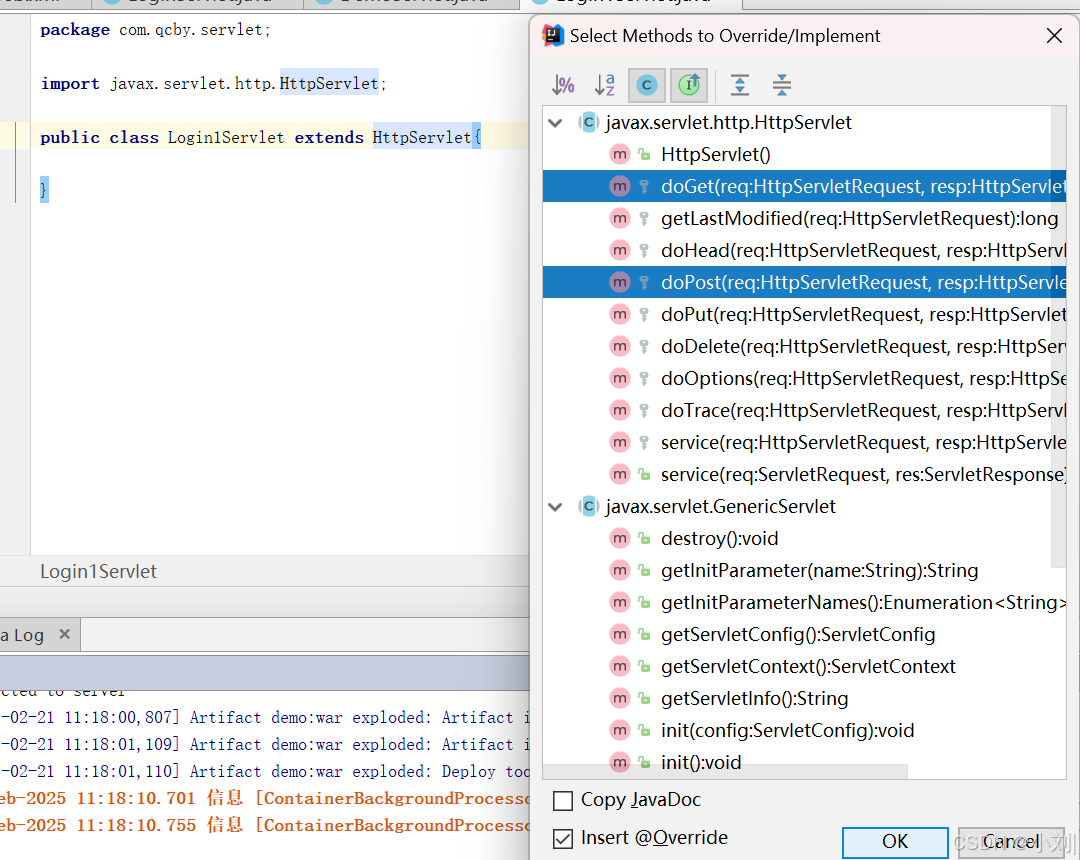Click protected key icon beside doPut
1080x860 pixels.
coord(643,315)
